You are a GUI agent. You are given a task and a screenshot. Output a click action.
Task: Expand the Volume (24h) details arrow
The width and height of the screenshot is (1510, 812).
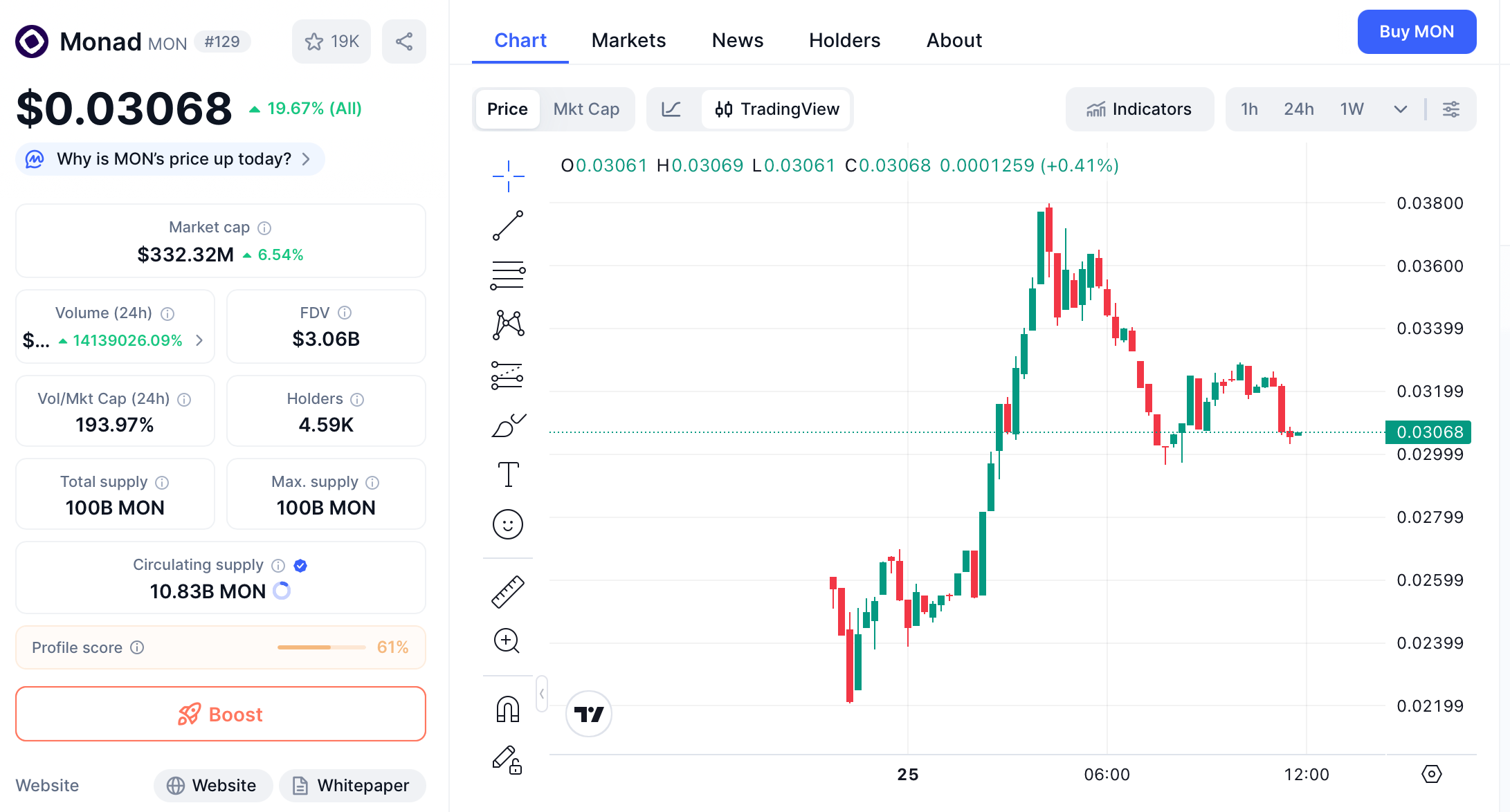click(x=199, y=340)
